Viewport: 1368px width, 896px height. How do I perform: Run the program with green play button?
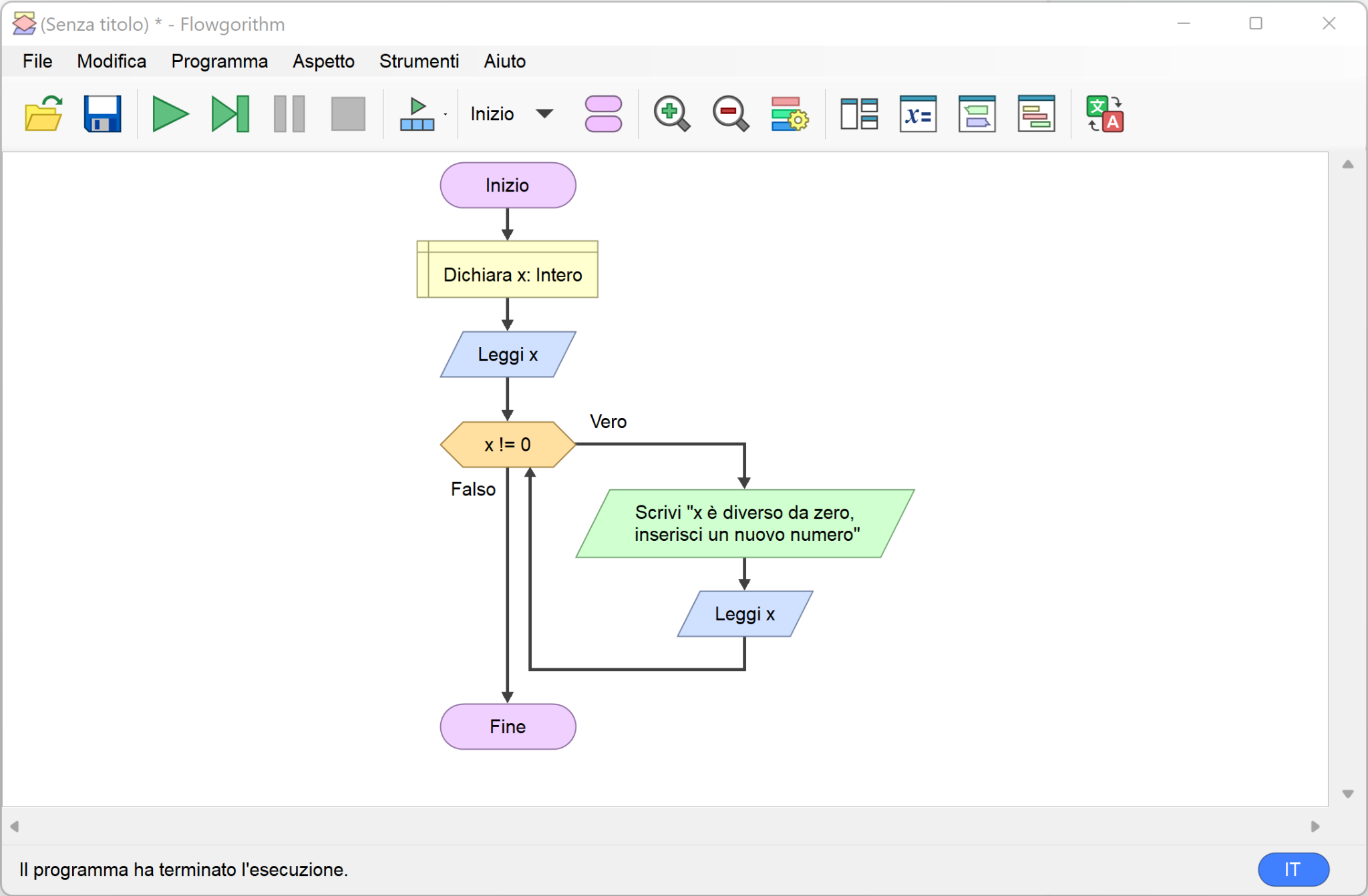170,114
